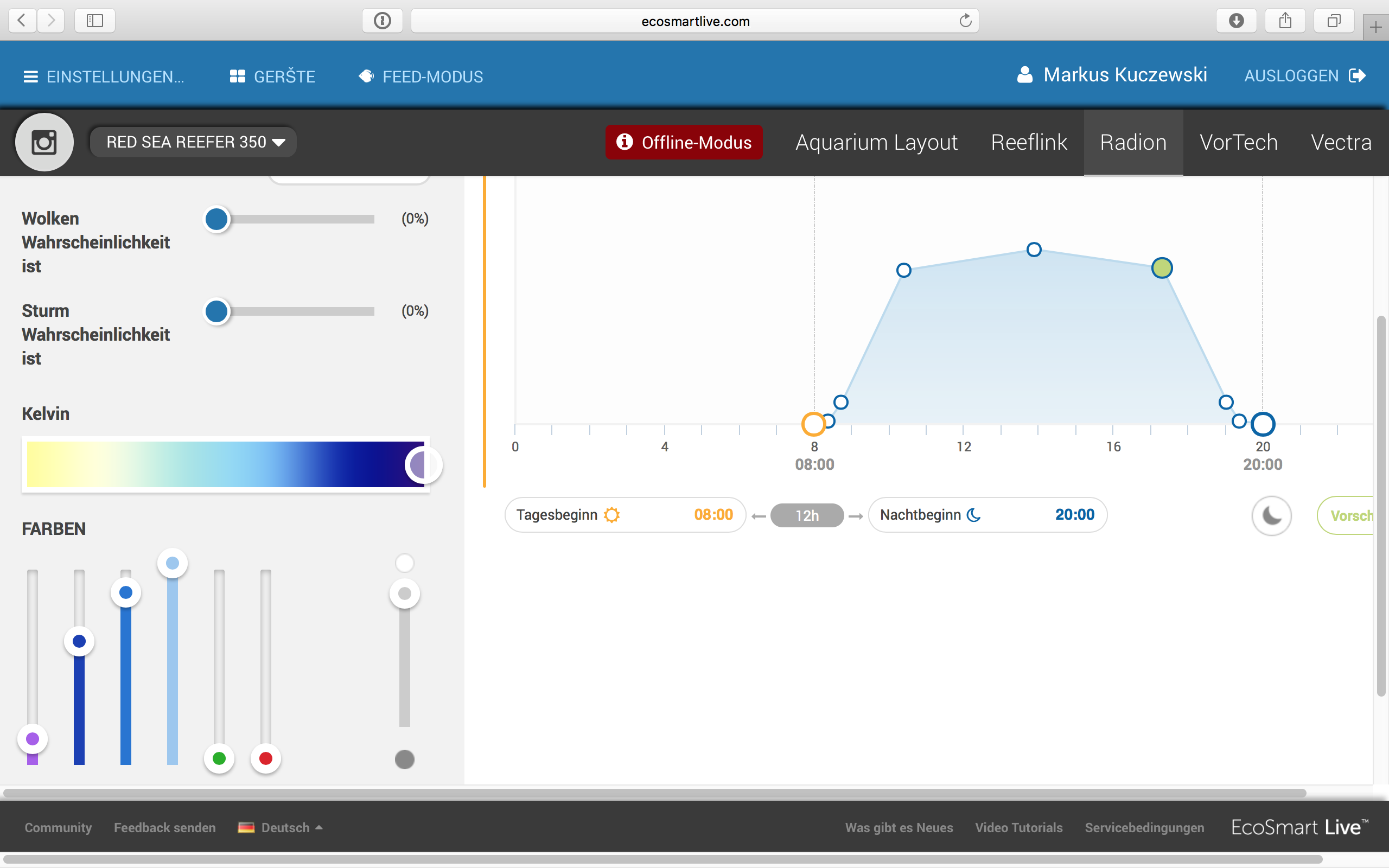Open the Video Tutorials link
Image resolution: width=1389 pixels, height=868 pixels.
[1018, 827]
